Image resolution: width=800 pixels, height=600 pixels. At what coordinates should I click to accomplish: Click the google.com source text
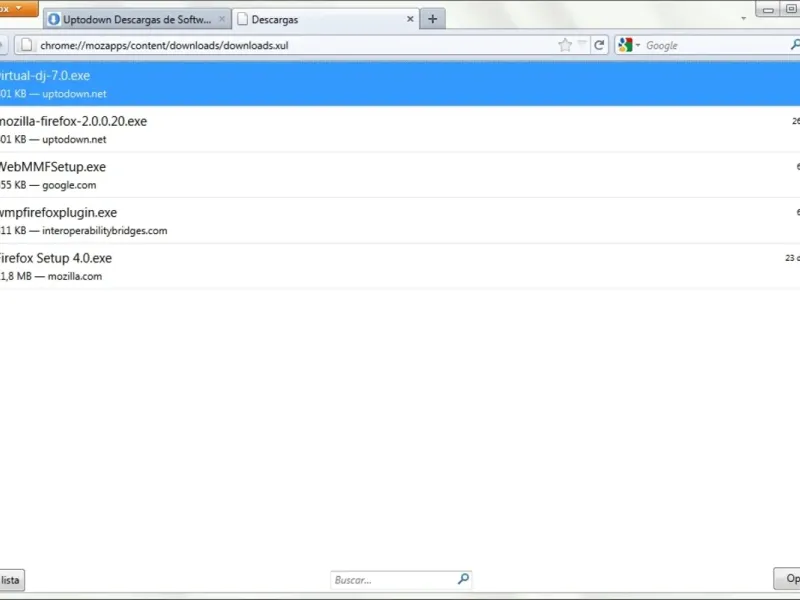(x=69, y=185)
